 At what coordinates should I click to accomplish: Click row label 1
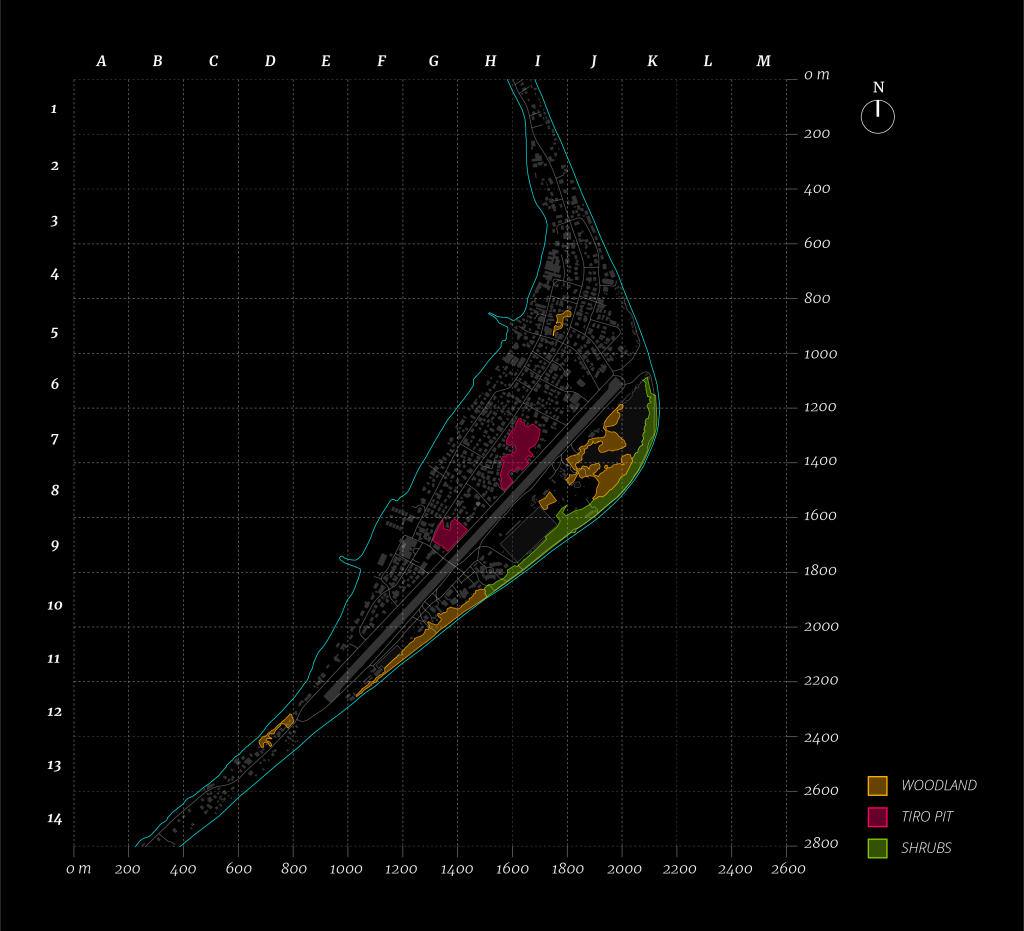54,109
